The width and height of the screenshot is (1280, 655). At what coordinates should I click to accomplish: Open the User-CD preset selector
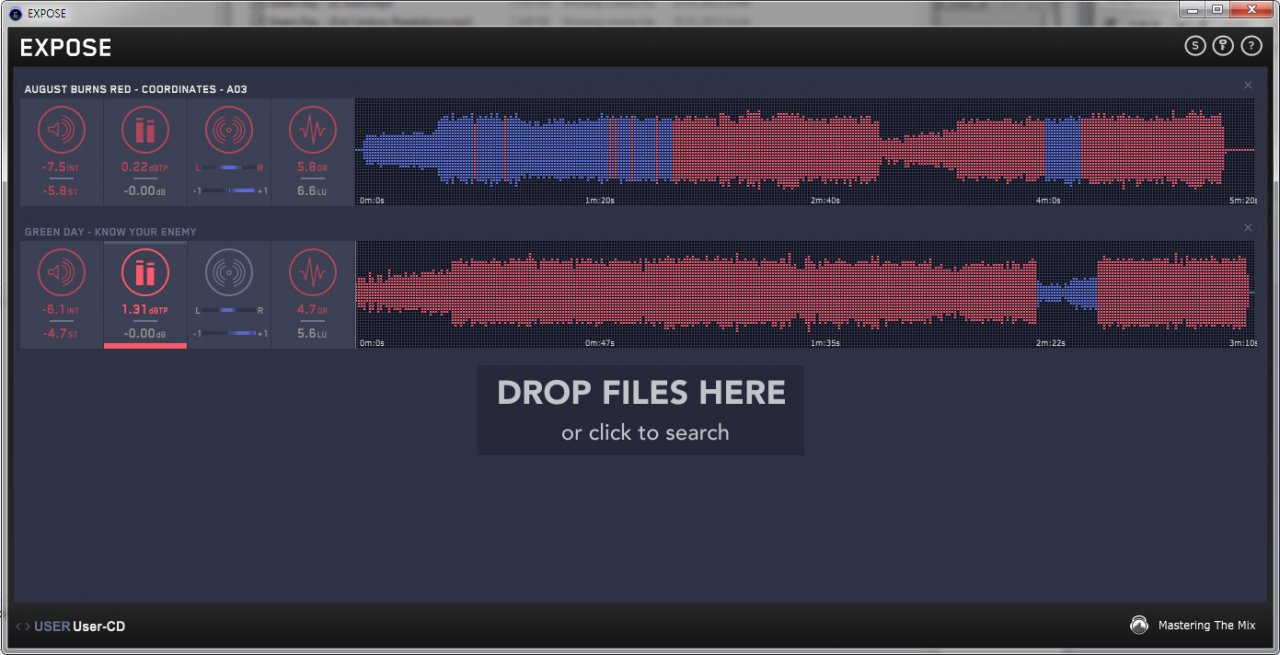pos(99,627)
